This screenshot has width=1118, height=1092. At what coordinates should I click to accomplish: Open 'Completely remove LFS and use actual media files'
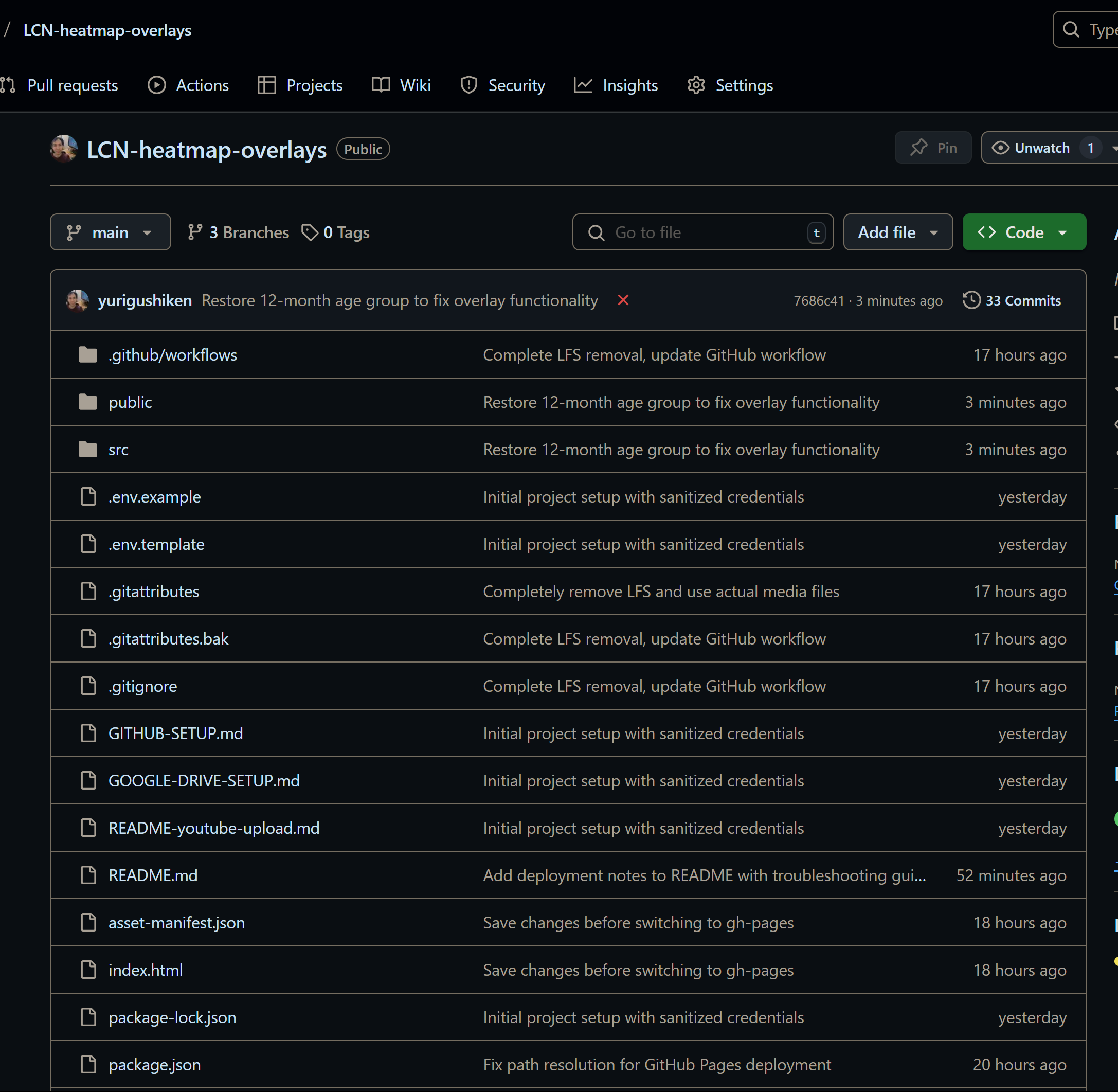pyautogui.click(x=661, y=592)
